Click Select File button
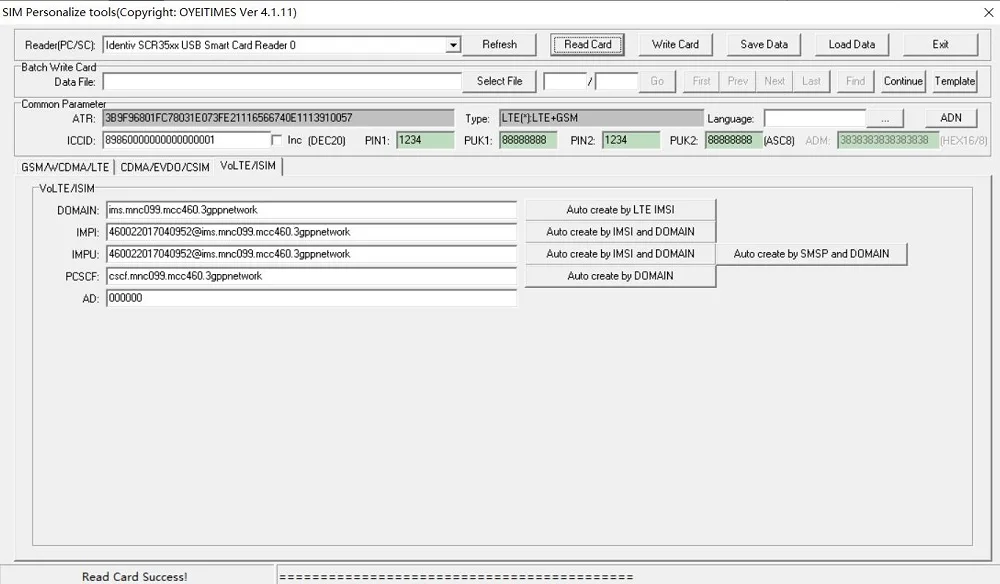1000x584 pixels. [499, 81]
